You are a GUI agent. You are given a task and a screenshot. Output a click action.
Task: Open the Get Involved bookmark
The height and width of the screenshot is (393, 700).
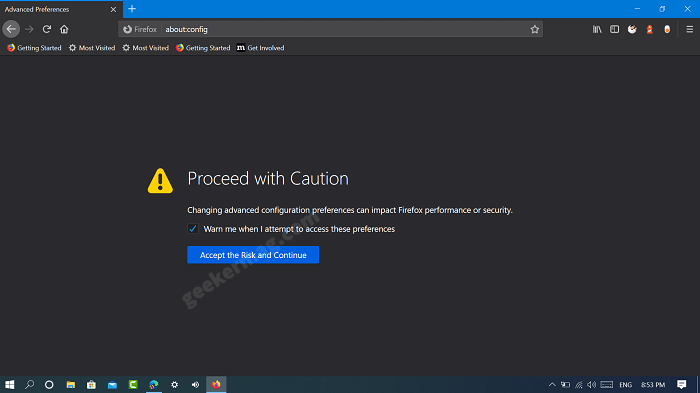click(x=260, y=48)
